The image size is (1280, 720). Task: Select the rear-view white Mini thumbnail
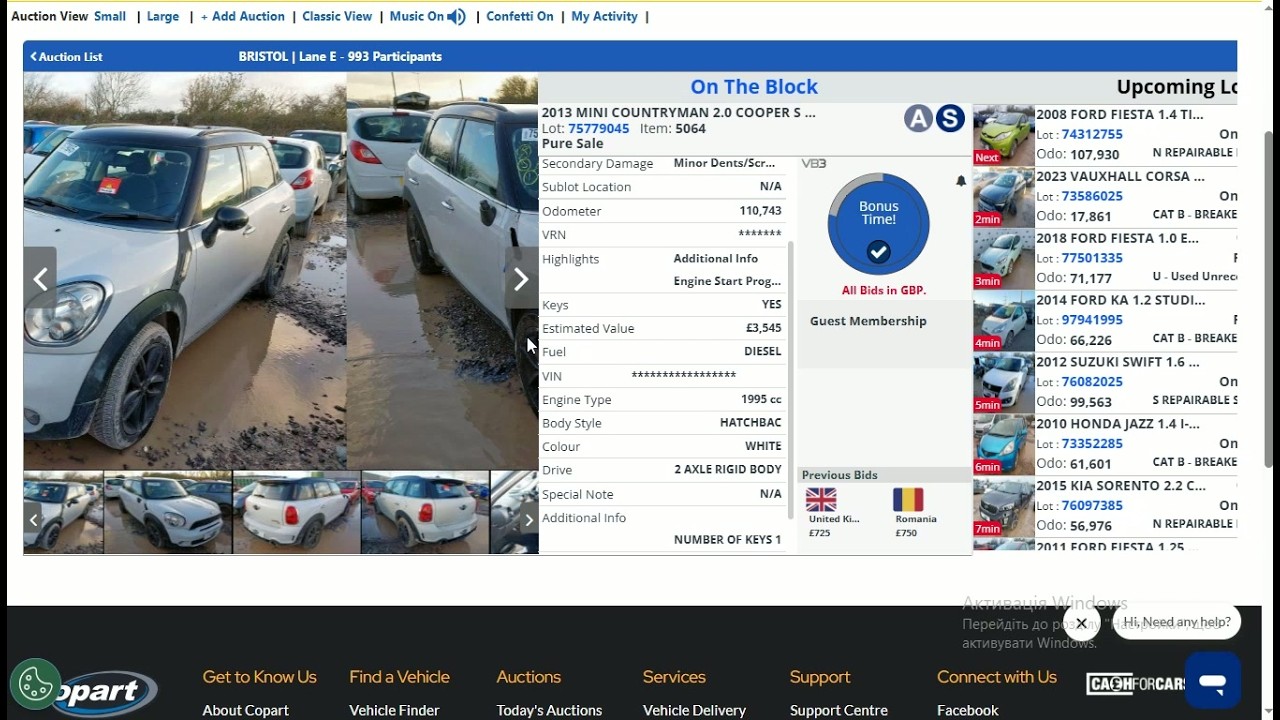pos(296,512)
